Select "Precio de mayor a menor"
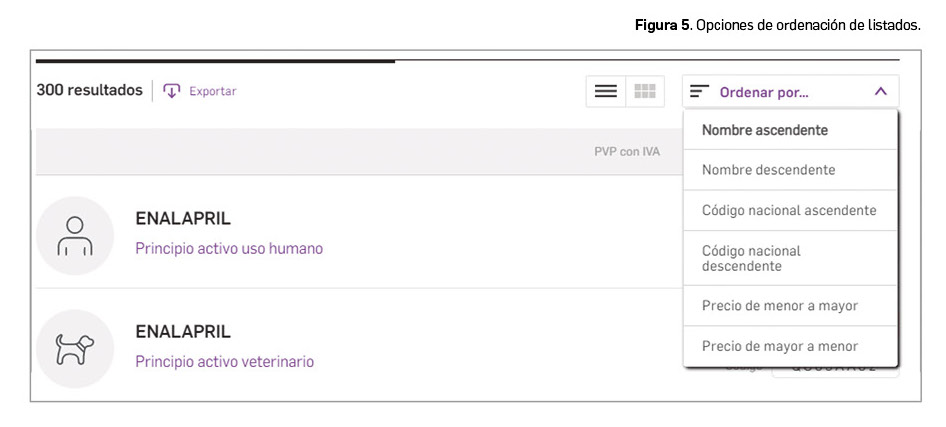 point(780,346)
